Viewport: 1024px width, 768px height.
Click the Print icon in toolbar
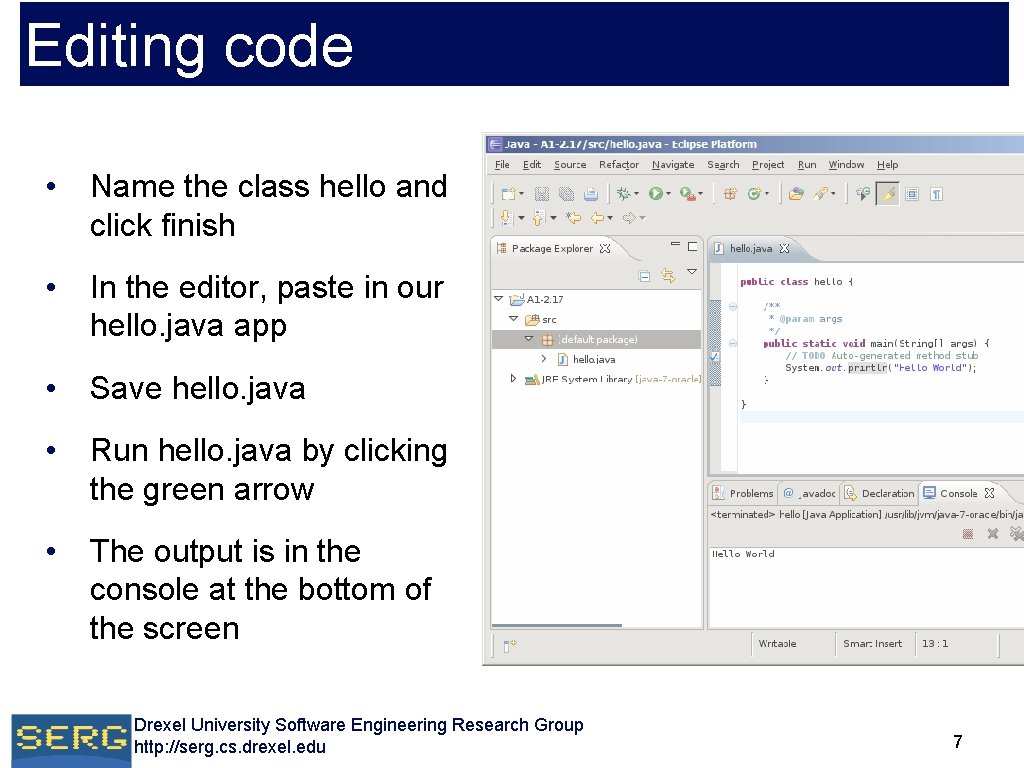click(591, 194)
